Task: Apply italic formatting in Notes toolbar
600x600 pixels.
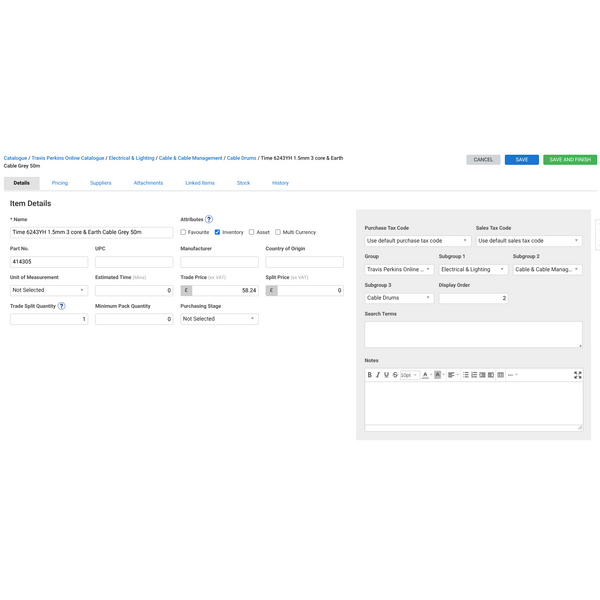Action: [378, 375]
